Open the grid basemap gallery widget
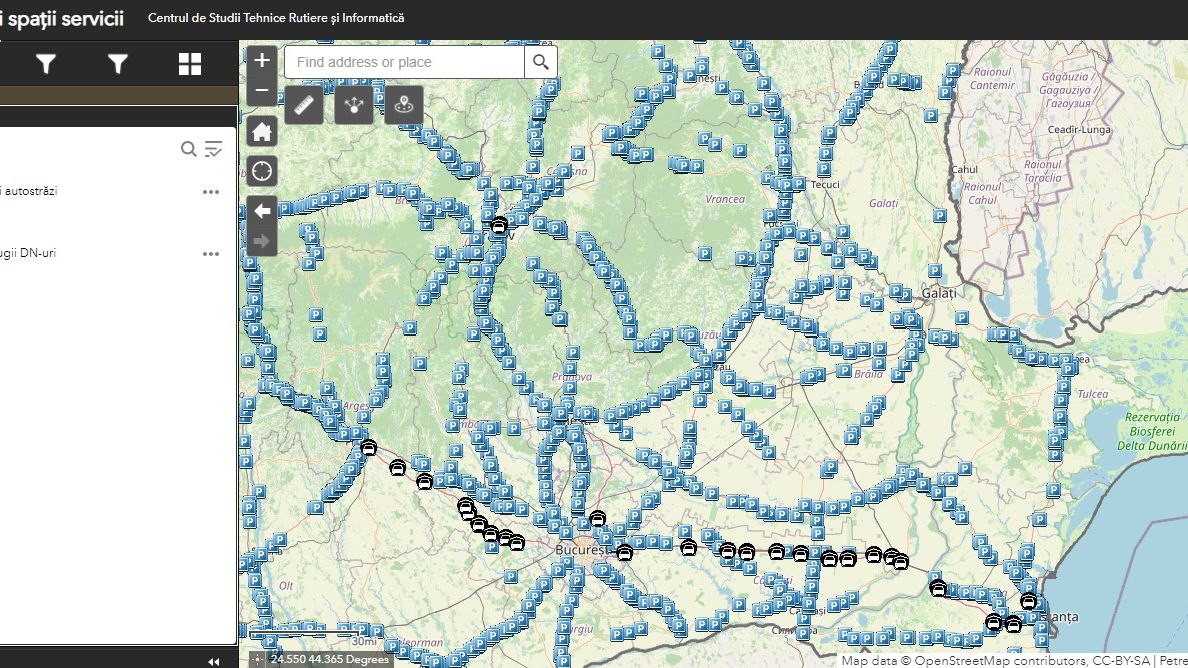The image size is (1188, 668). point(189,64)
